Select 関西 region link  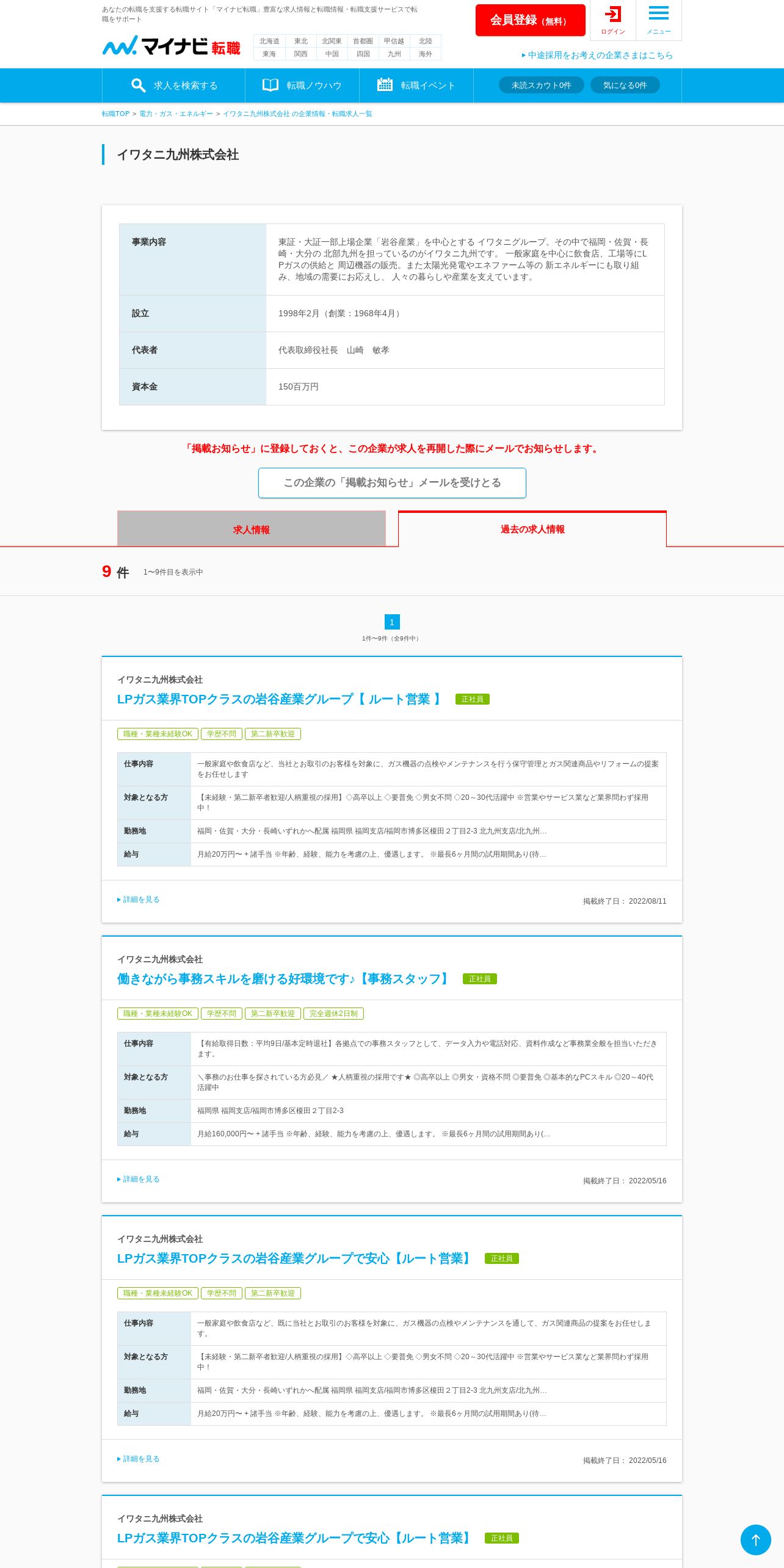pyautogui.click(x=301, y=54)
